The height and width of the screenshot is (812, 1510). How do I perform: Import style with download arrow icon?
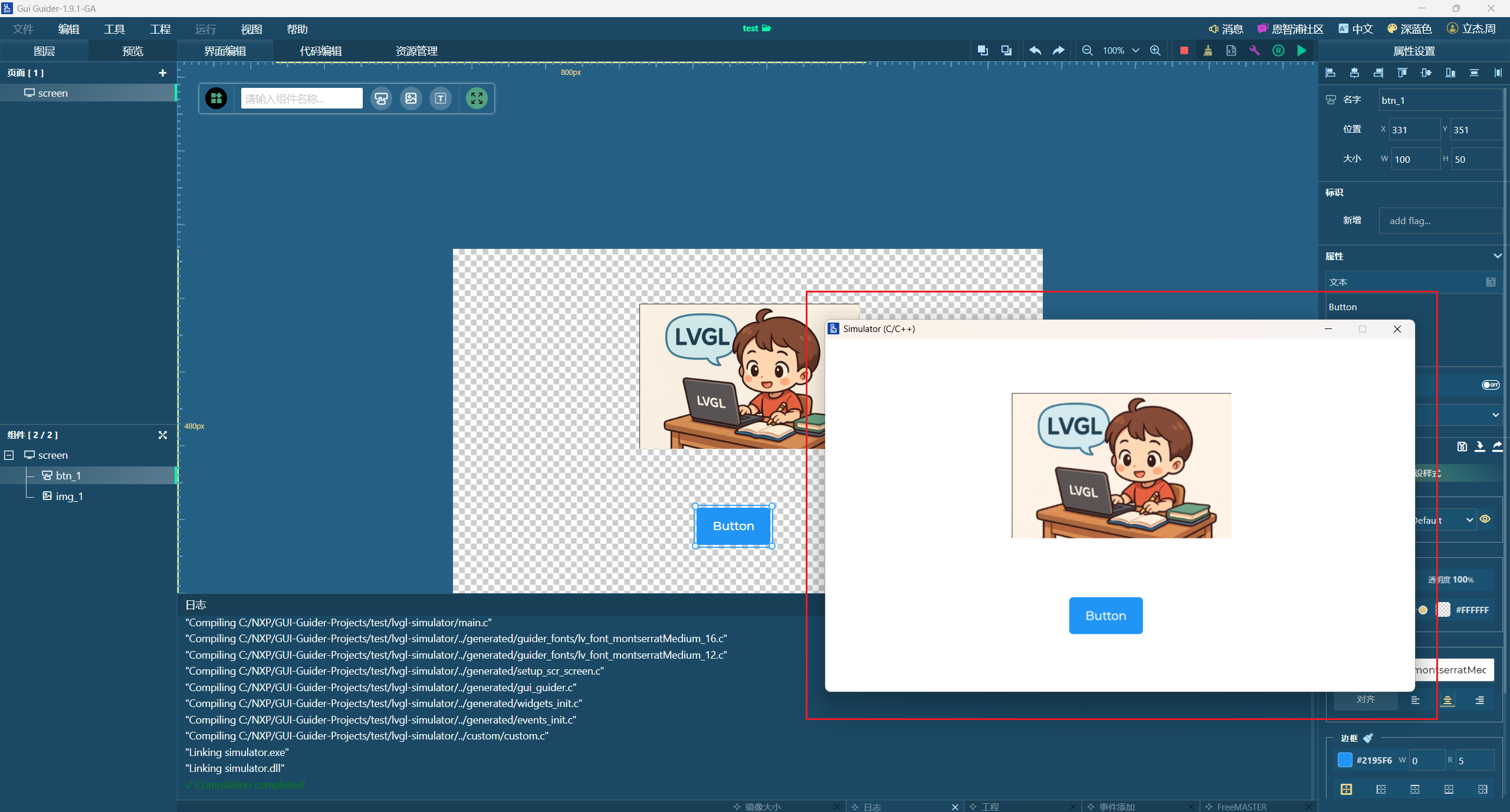click(x=1480, y=447)
